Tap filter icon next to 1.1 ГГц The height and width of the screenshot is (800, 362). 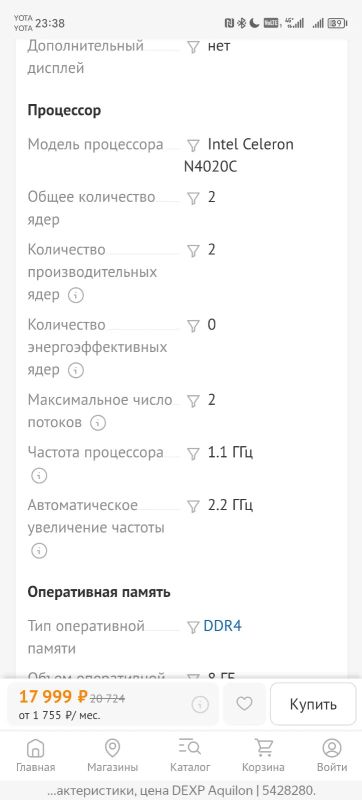click(193, 454)
